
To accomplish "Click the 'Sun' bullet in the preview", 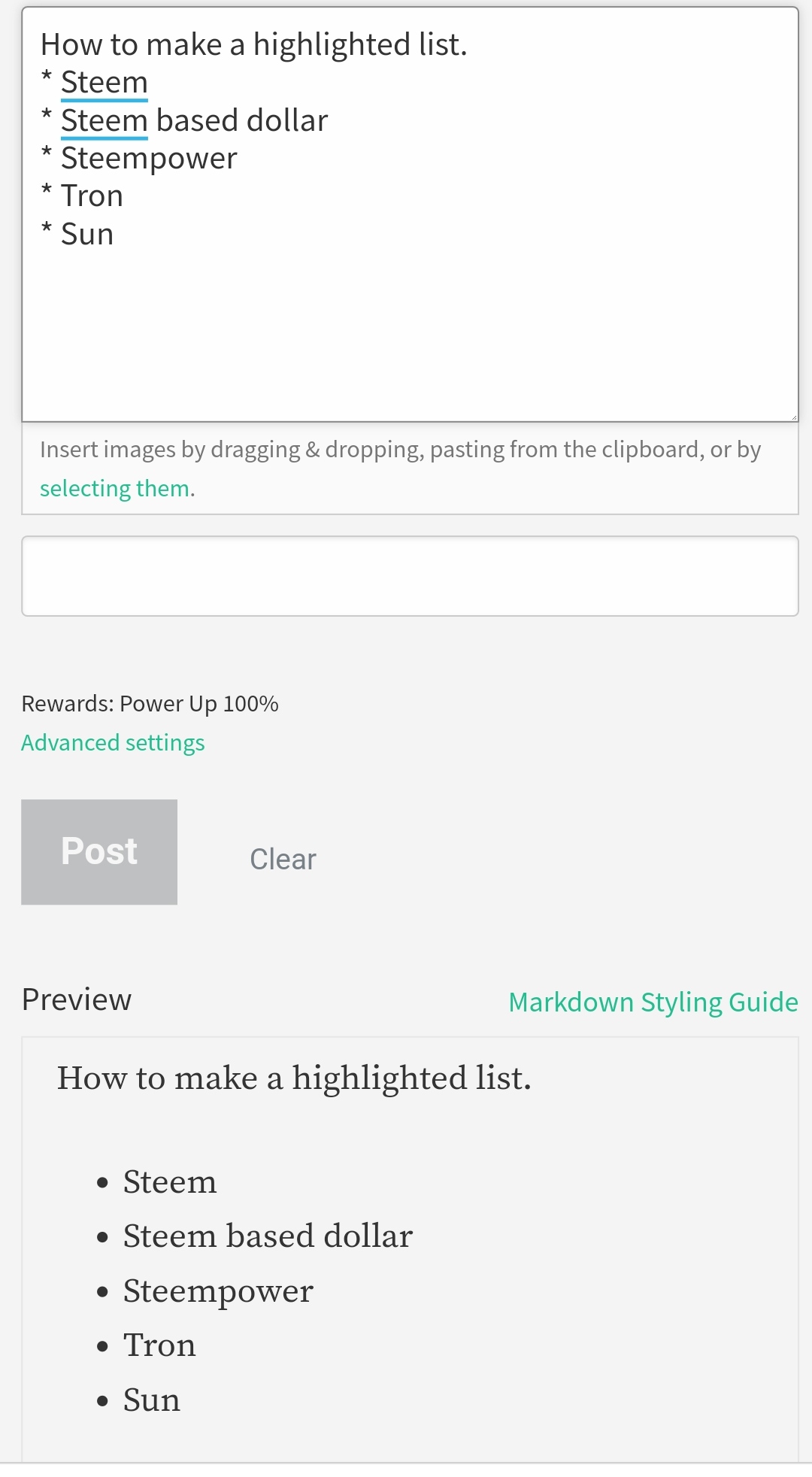I will coord(152,1400).
